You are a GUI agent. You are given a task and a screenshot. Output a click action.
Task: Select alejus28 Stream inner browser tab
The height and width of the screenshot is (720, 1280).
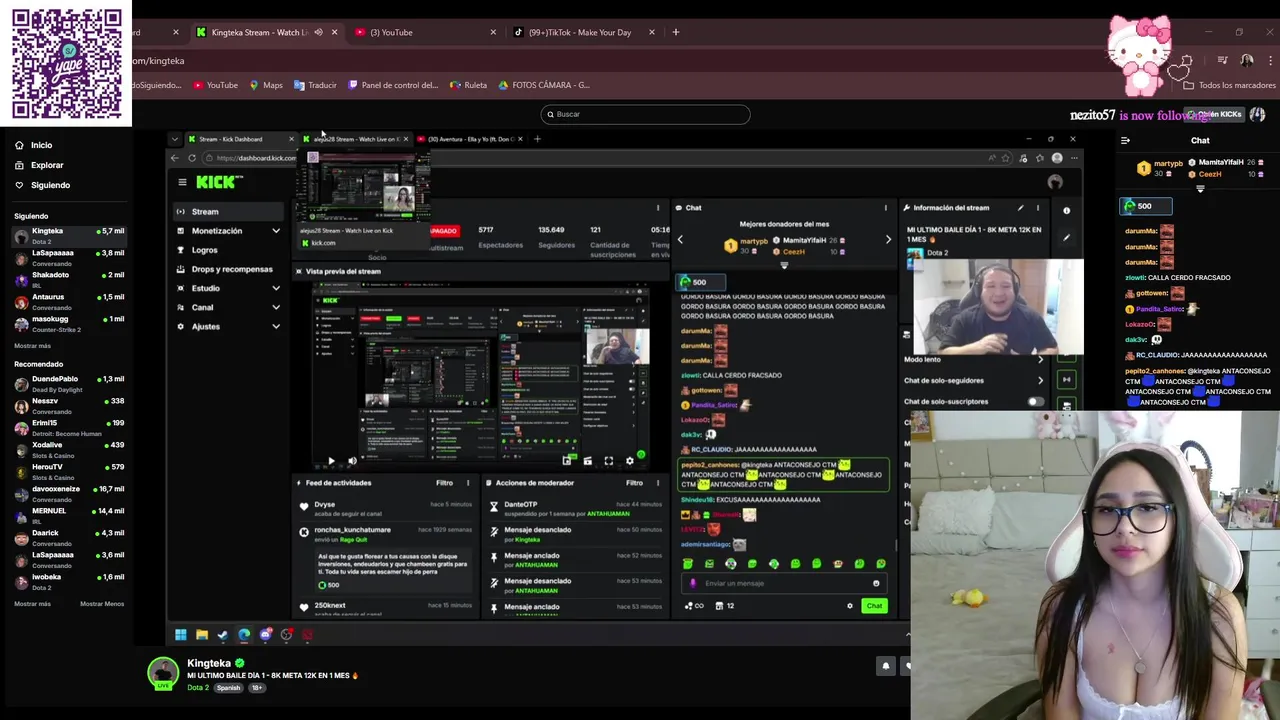tap(355, 139)
